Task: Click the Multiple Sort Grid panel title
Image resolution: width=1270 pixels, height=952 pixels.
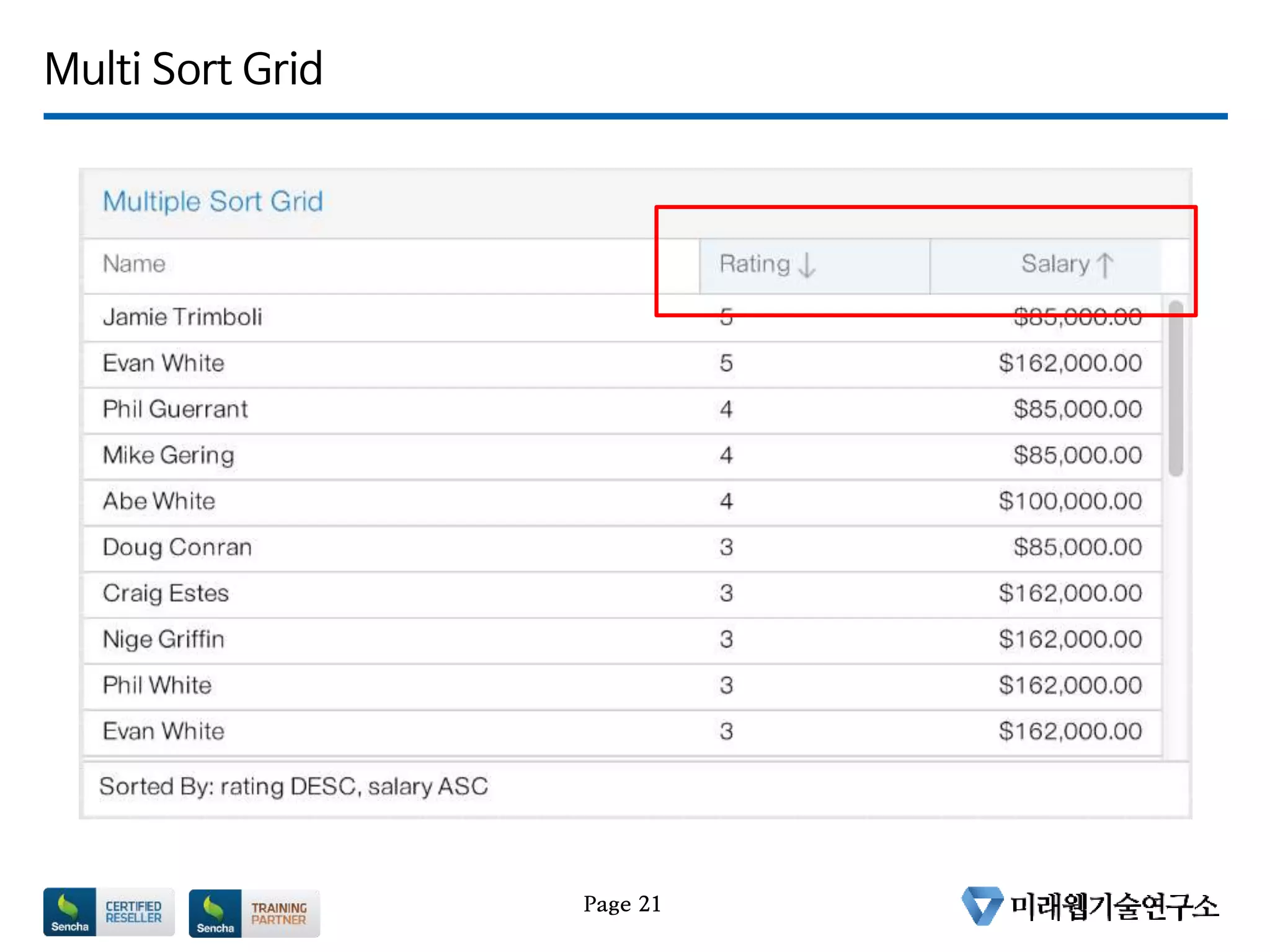Action: click(x=213, y=202)
